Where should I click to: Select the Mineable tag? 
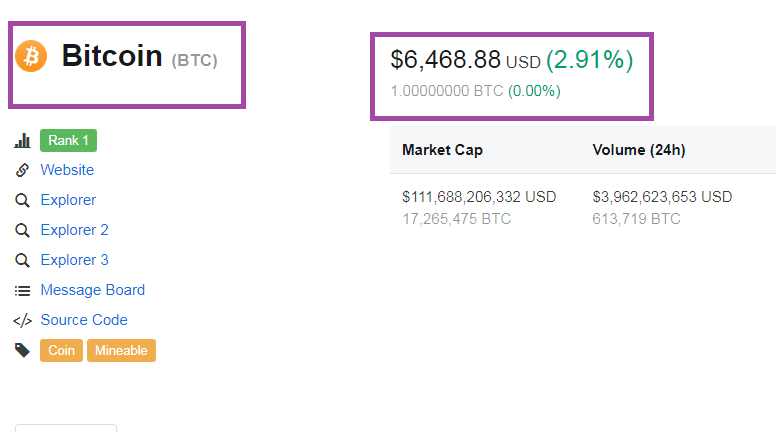coord(121,351)
